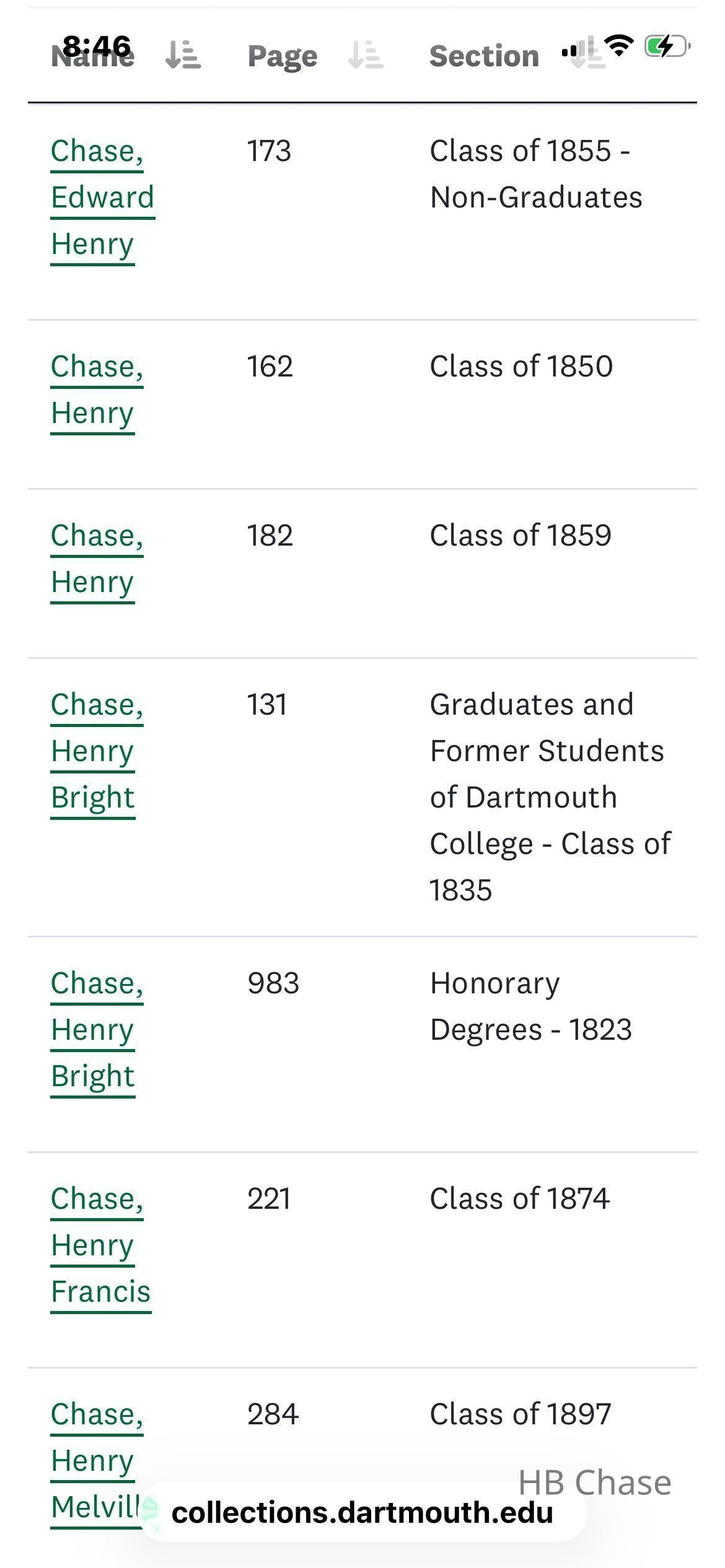Screen dimensions: 725x1568
Task: Click the Page column header
Action: point(283,56)
